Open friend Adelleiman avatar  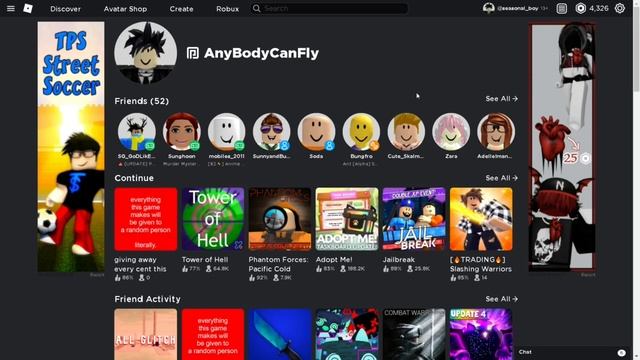point(496,131)
